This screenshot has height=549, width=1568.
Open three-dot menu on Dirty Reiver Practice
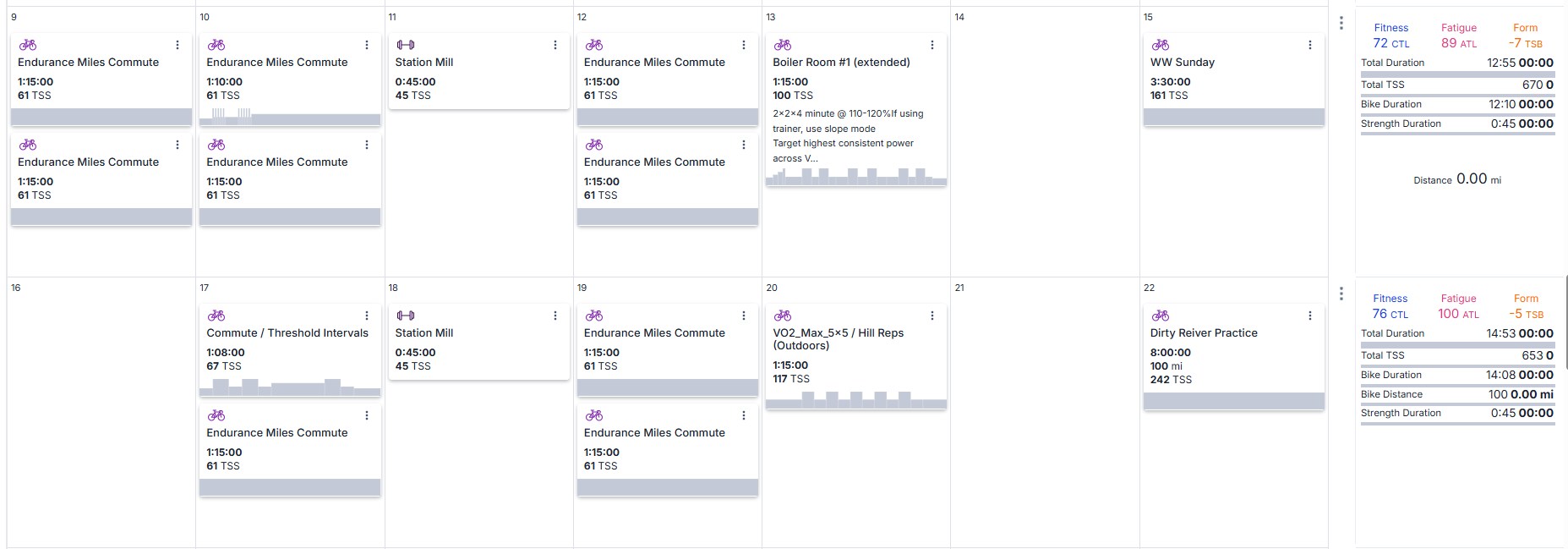tap(1310, 316)
